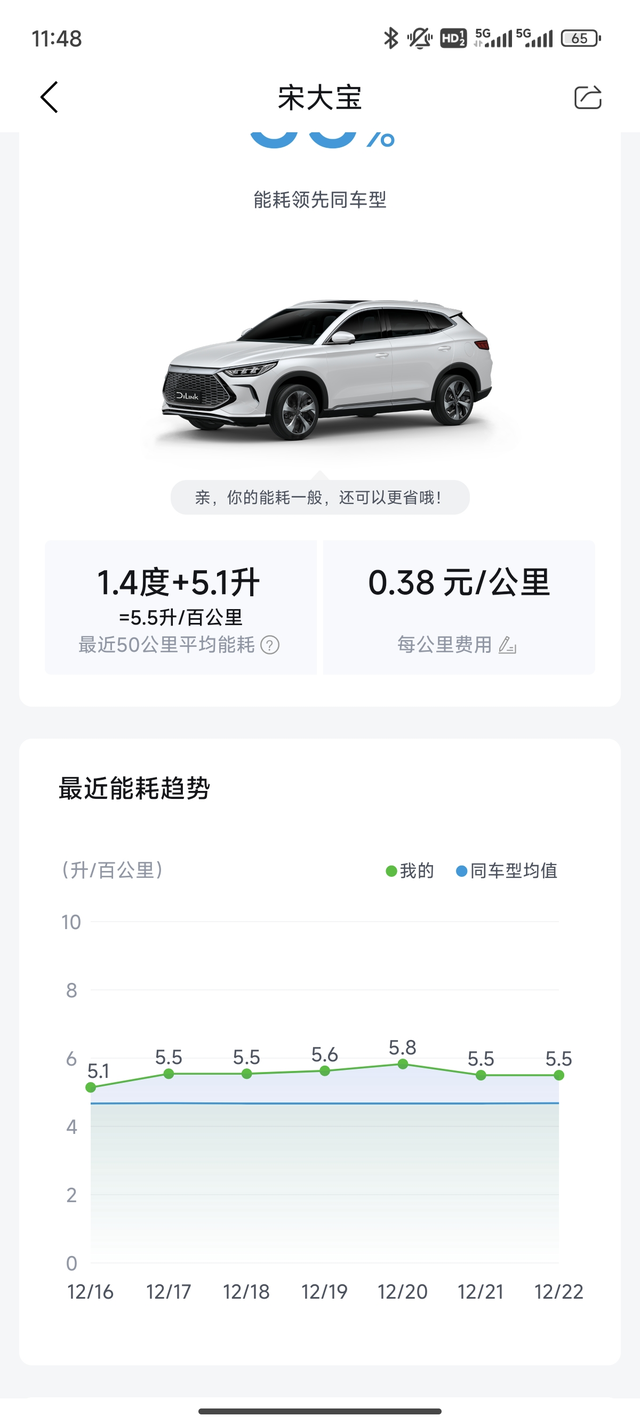The image size is (640, 1424).
Task: Tap the vehicle name 宋大宝 in title
Action: 320,97
